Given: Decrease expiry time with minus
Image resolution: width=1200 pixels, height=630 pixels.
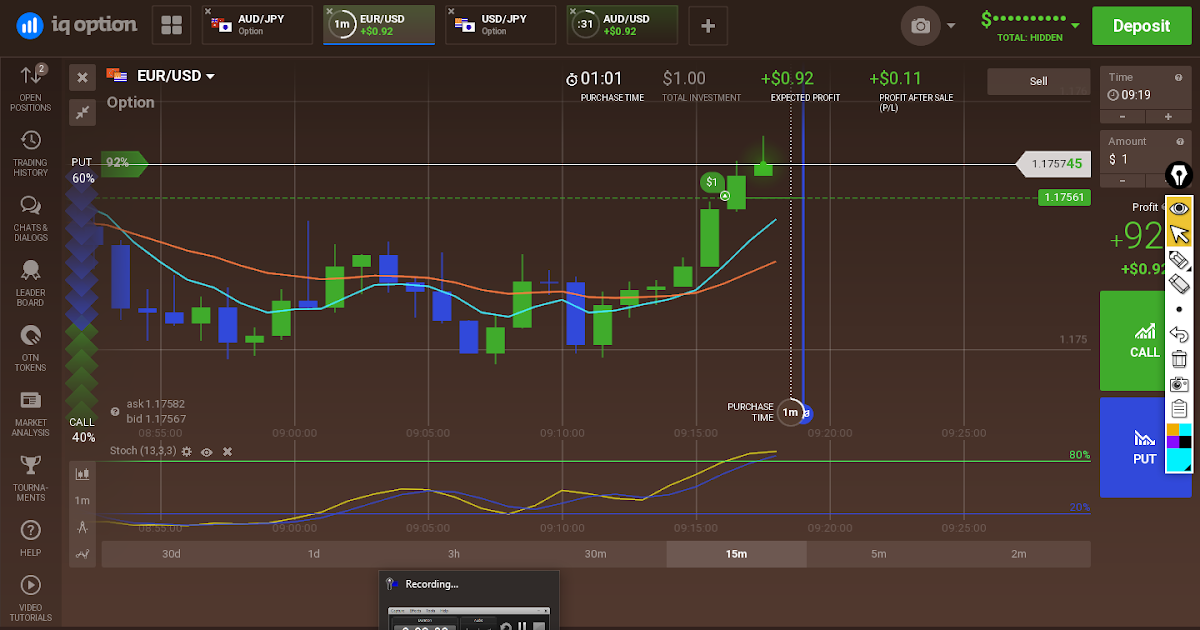Looking at the screenshot, I should tap(1121, 117).
